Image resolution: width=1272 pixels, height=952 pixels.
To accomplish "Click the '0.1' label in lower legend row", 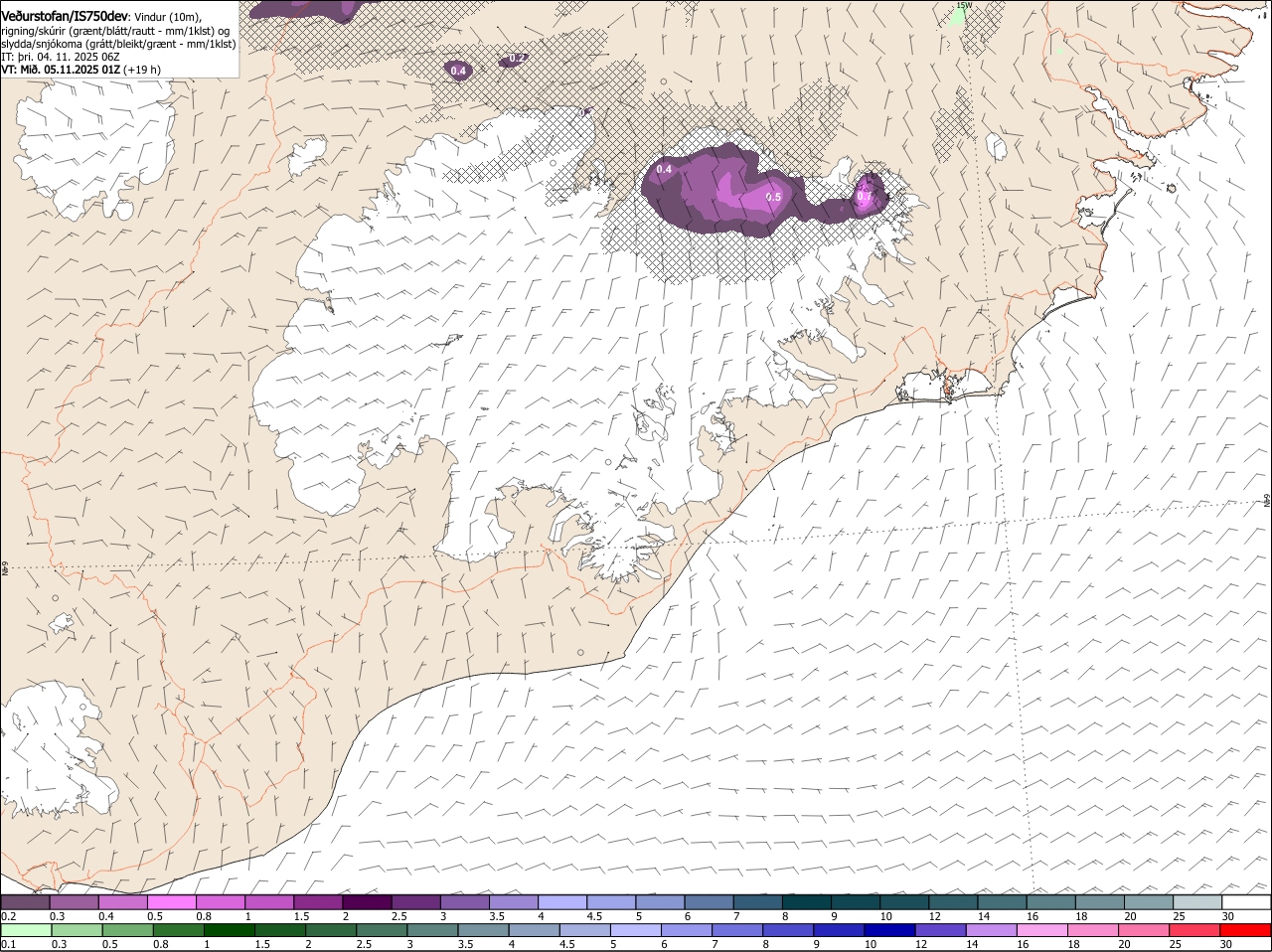I will coord(8,944).
